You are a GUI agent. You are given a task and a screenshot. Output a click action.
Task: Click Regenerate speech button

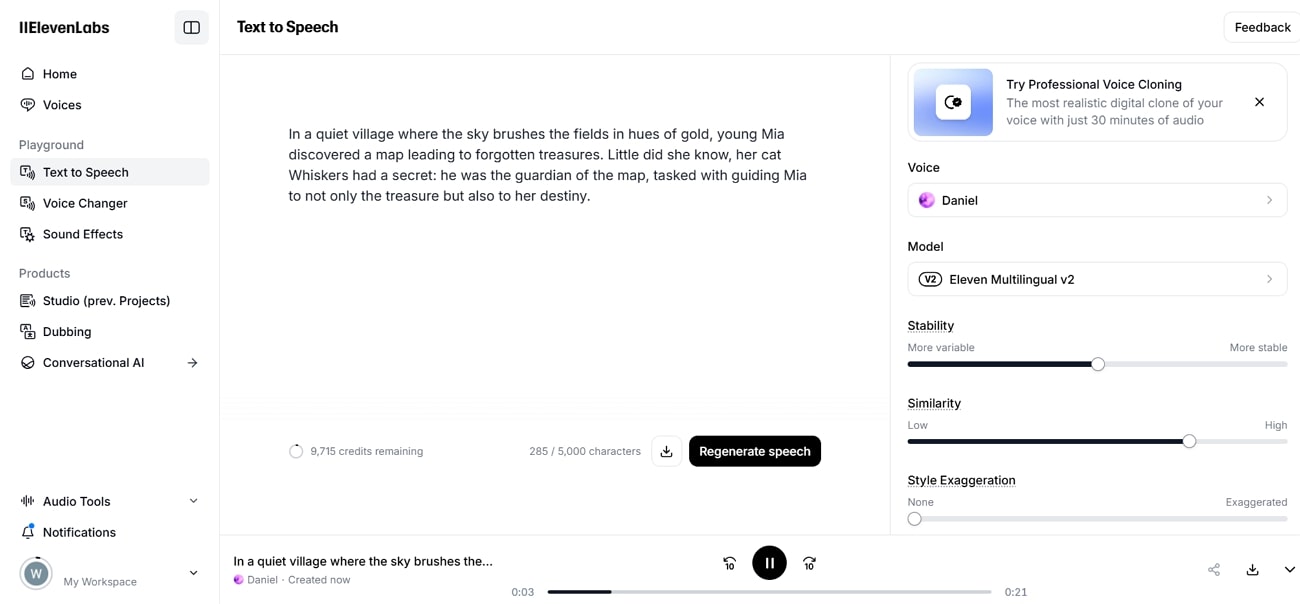755,451
